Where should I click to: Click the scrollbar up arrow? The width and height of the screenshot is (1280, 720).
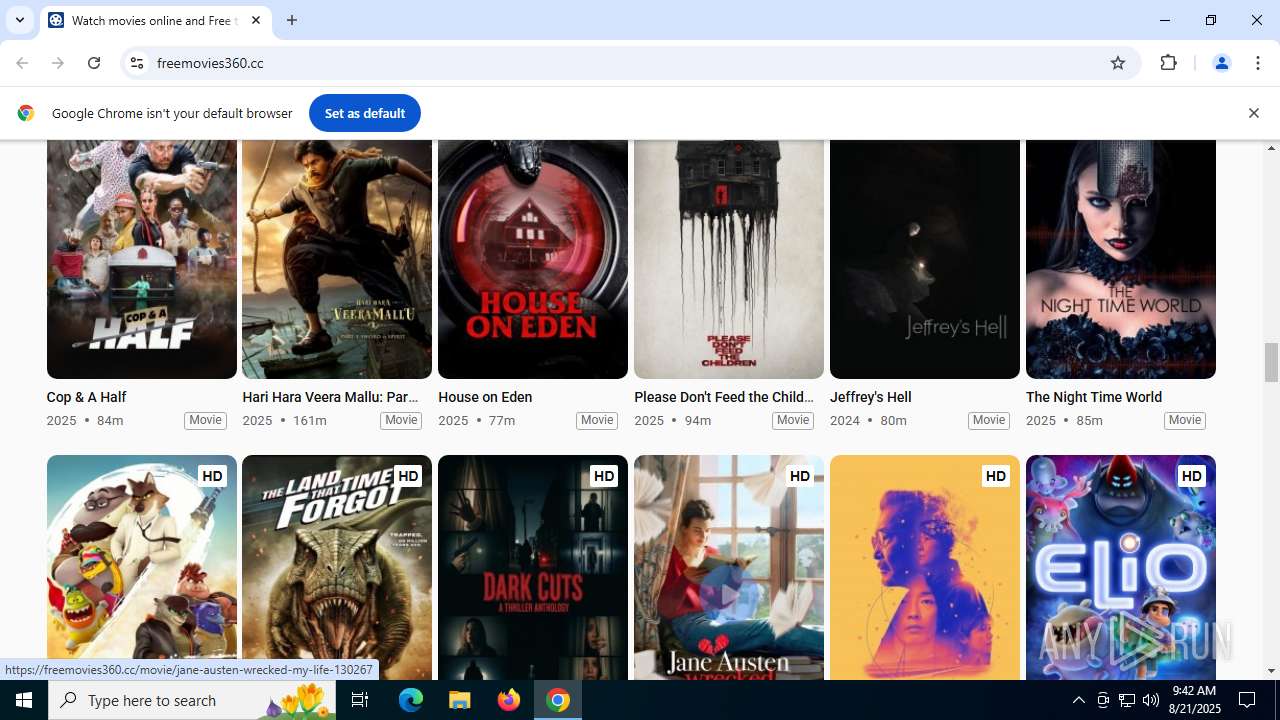click(x=1272, y=148)
